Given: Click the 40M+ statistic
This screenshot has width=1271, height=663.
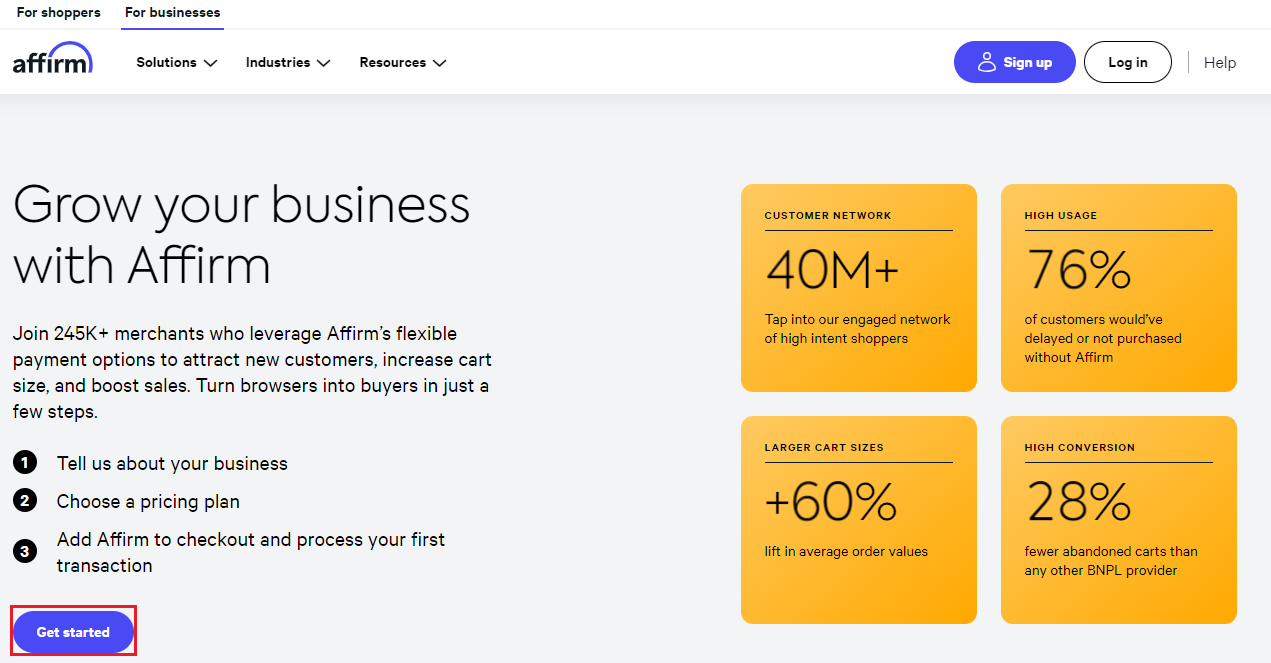Looking at the screenshot, I should 833,269.
